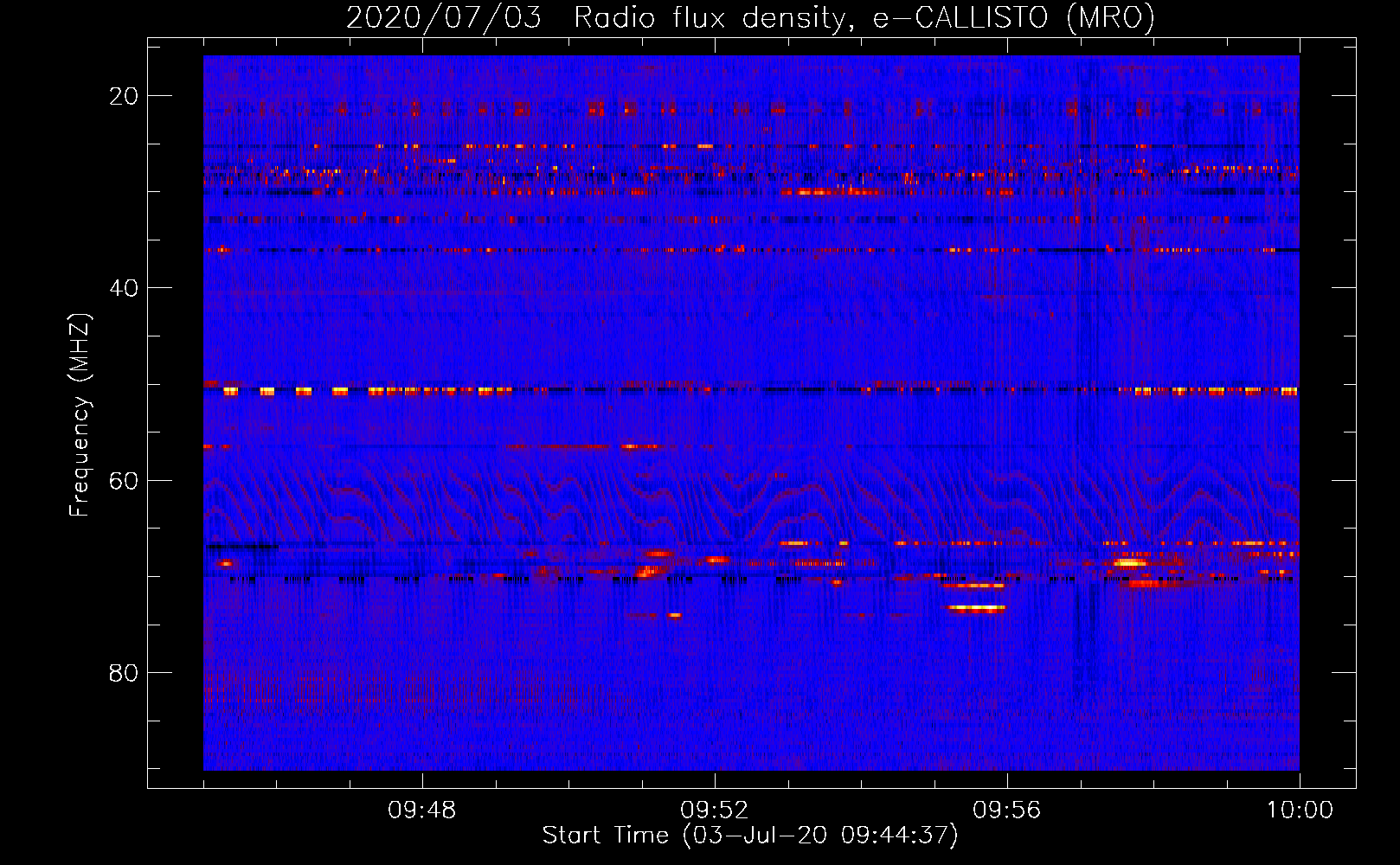Click the 'Frequency (MHZ)' axis label
This screenshot has height=865, width=1400.
pyautogui.click(x=80, y=415)
